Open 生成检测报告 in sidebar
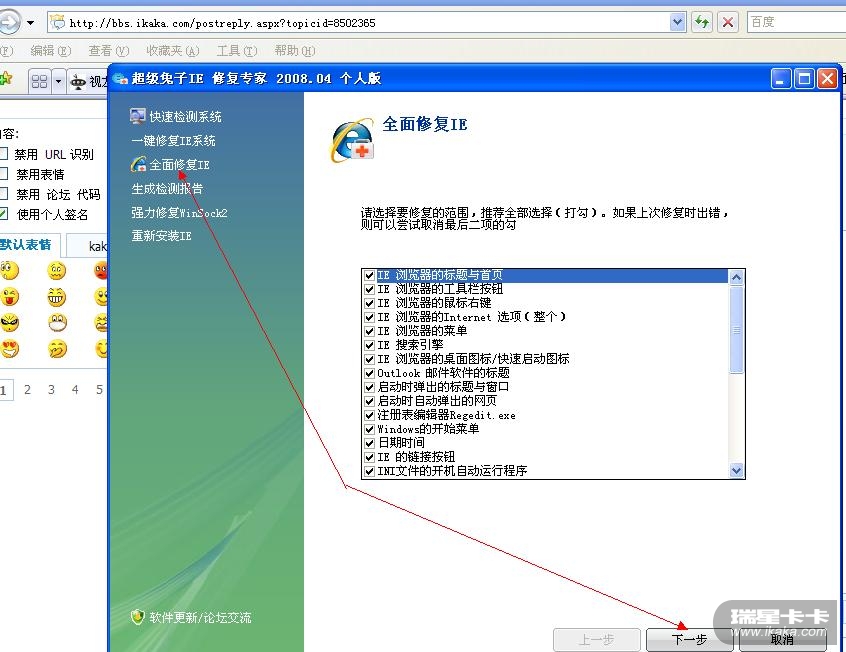The height and width of the screenshot is (652, 846). pyautogui.click(x=167, y=188)
